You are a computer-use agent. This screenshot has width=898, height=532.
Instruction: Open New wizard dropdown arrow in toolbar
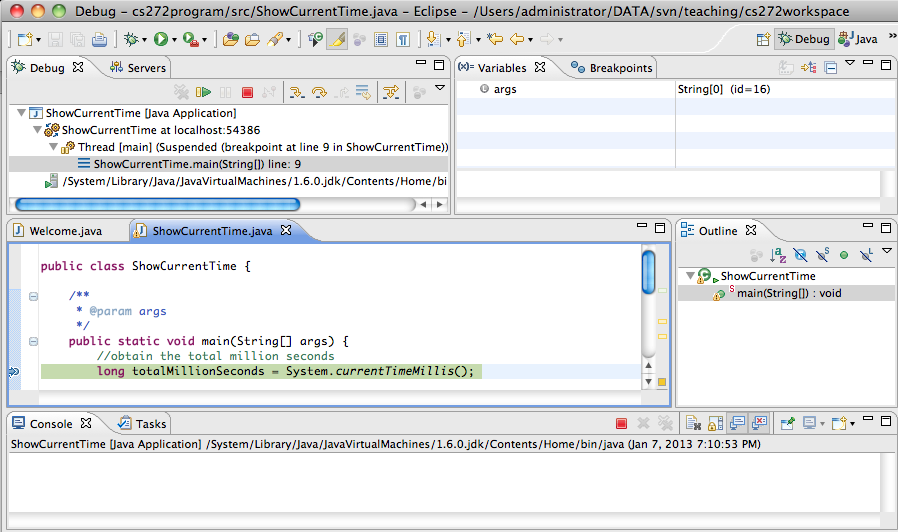pos(38,40)
